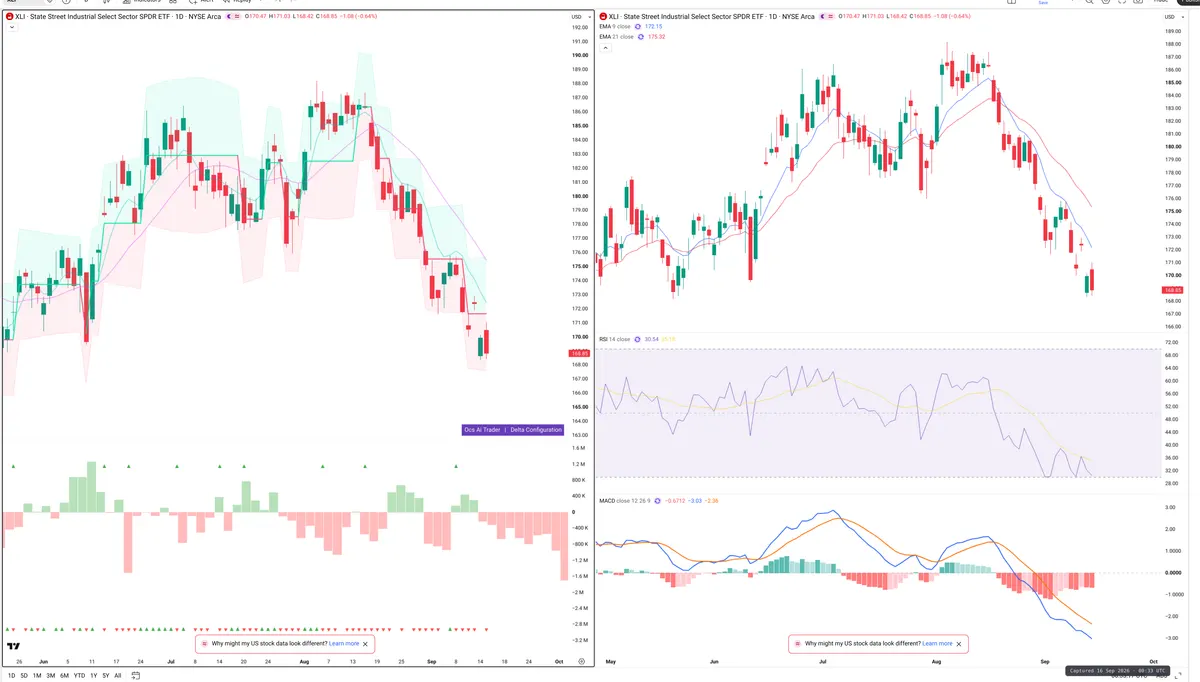Viewport: 1200px width, 682px height.
Task: Click Learn more in left chart notice
Action: pos(344,644)
